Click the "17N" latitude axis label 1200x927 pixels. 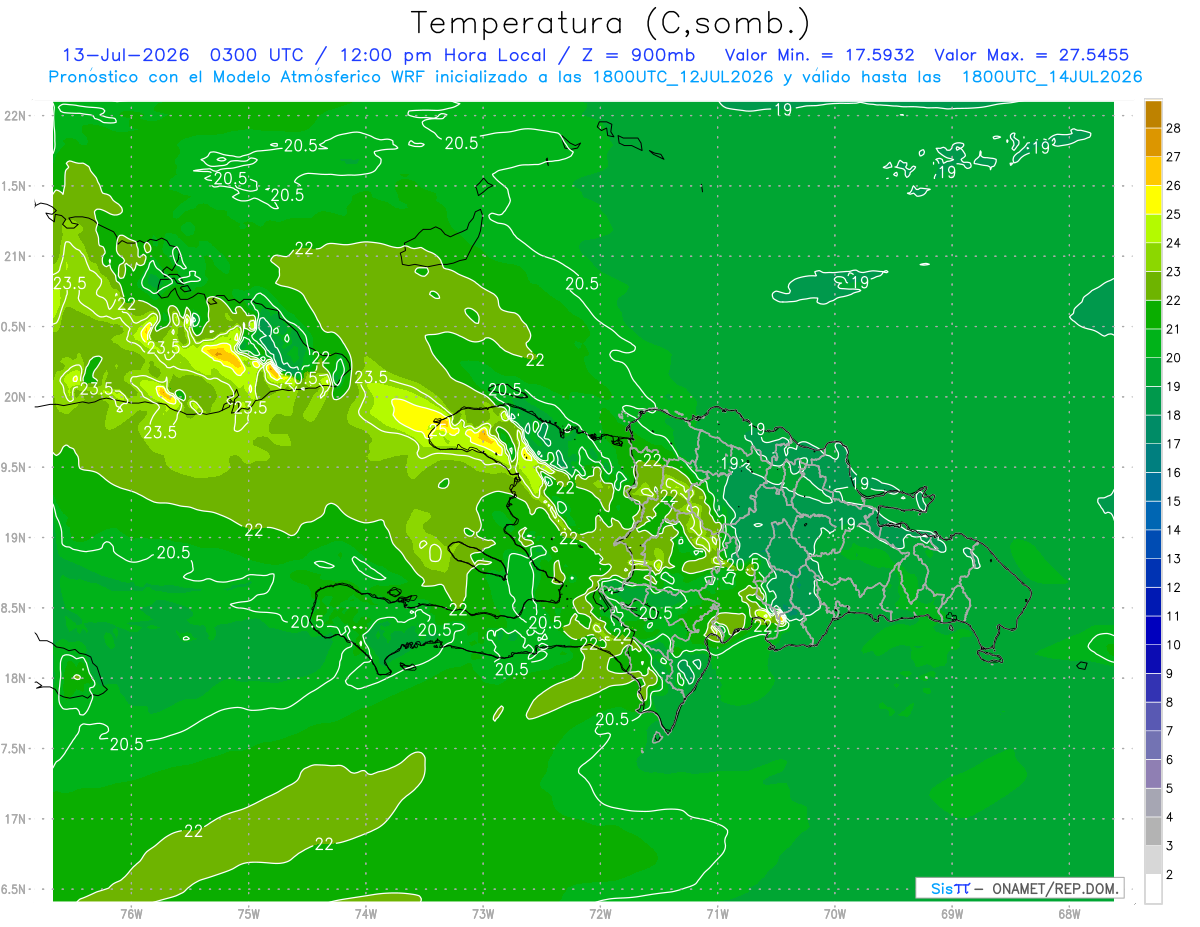click(x=17, y=819)
